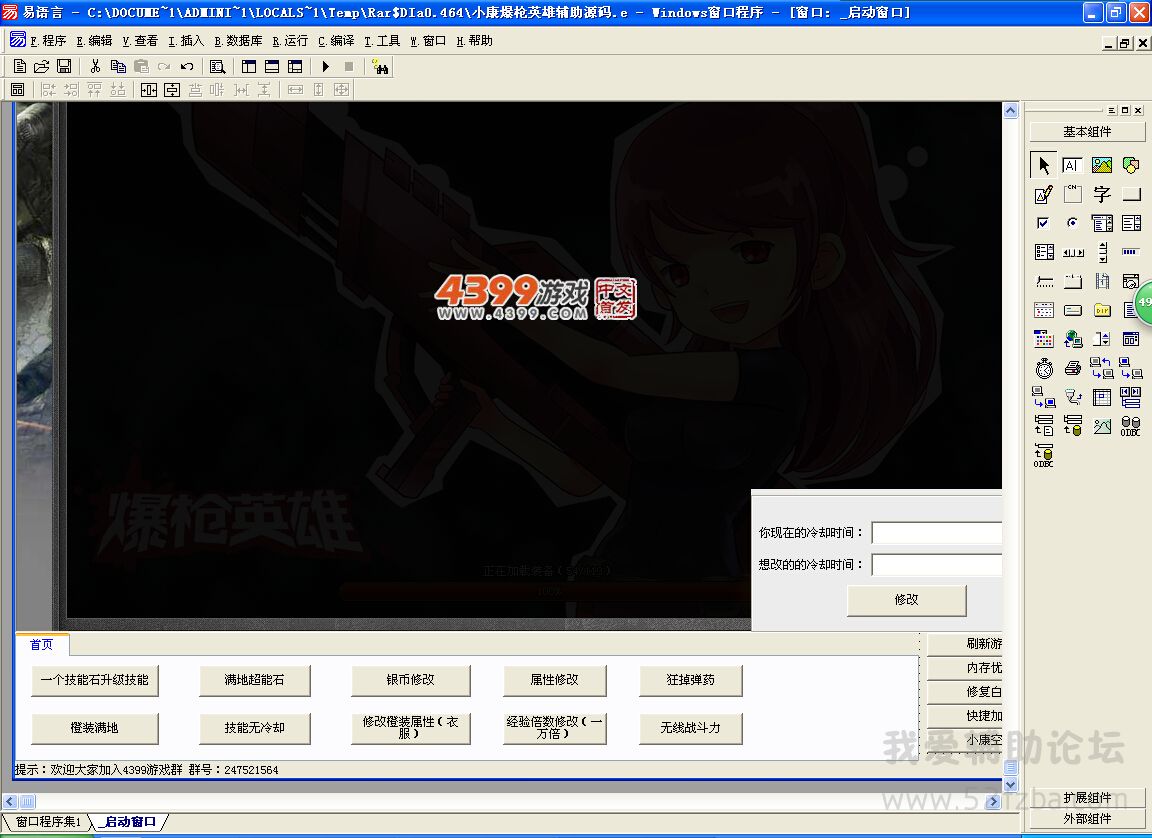Select the timer stopwatch component
The width and height of the screenshot is (1152, 838).
click(1043, 368)
